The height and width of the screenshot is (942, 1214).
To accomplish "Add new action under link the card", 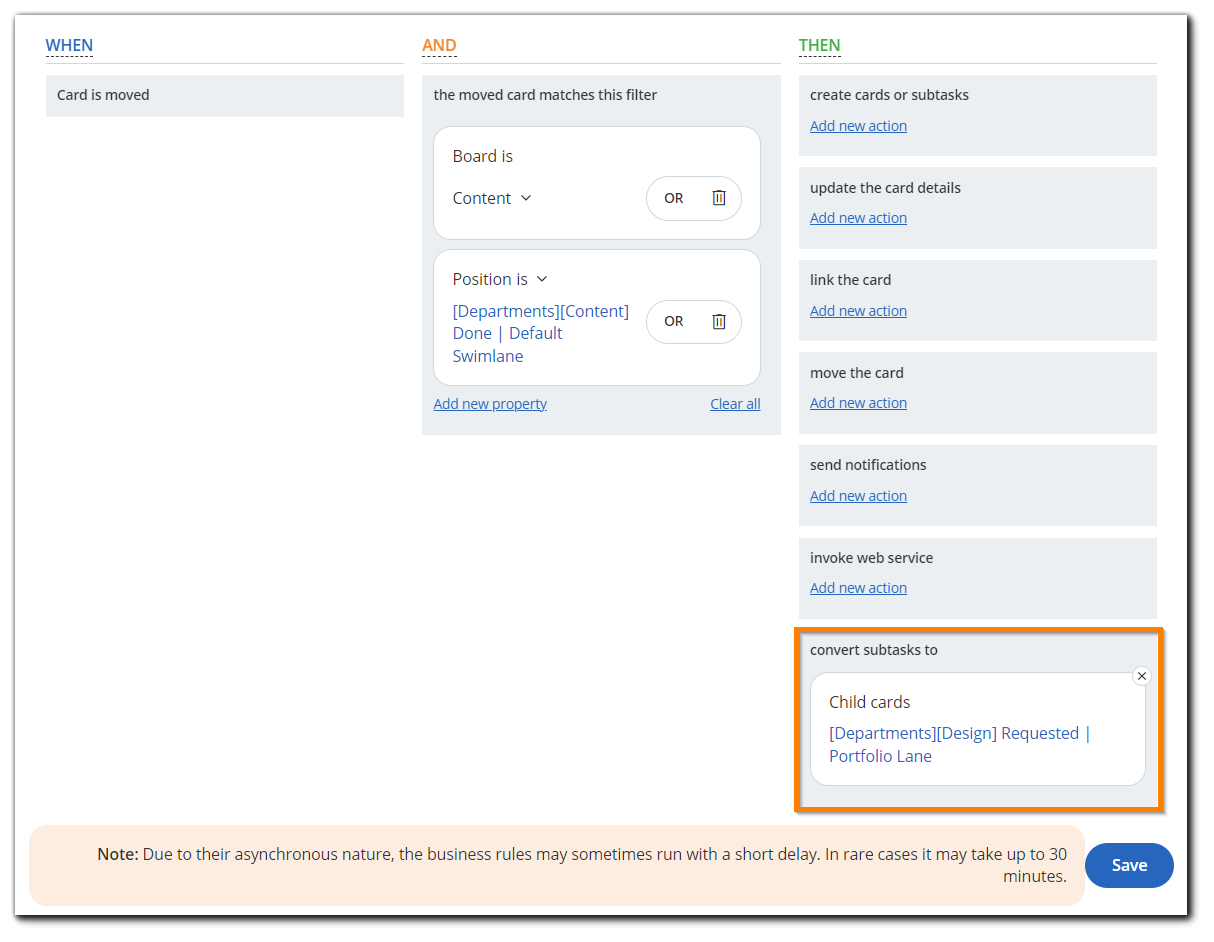I will point(858,311).
